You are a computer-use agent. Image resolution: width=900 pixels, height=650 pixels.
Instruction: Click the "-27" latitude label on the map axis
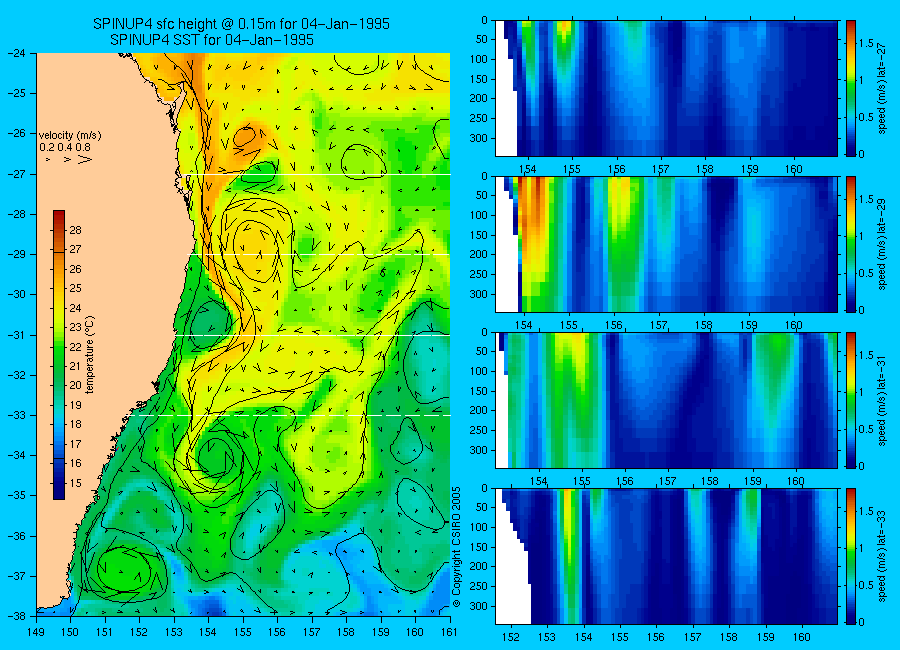(x=17, y=174)
